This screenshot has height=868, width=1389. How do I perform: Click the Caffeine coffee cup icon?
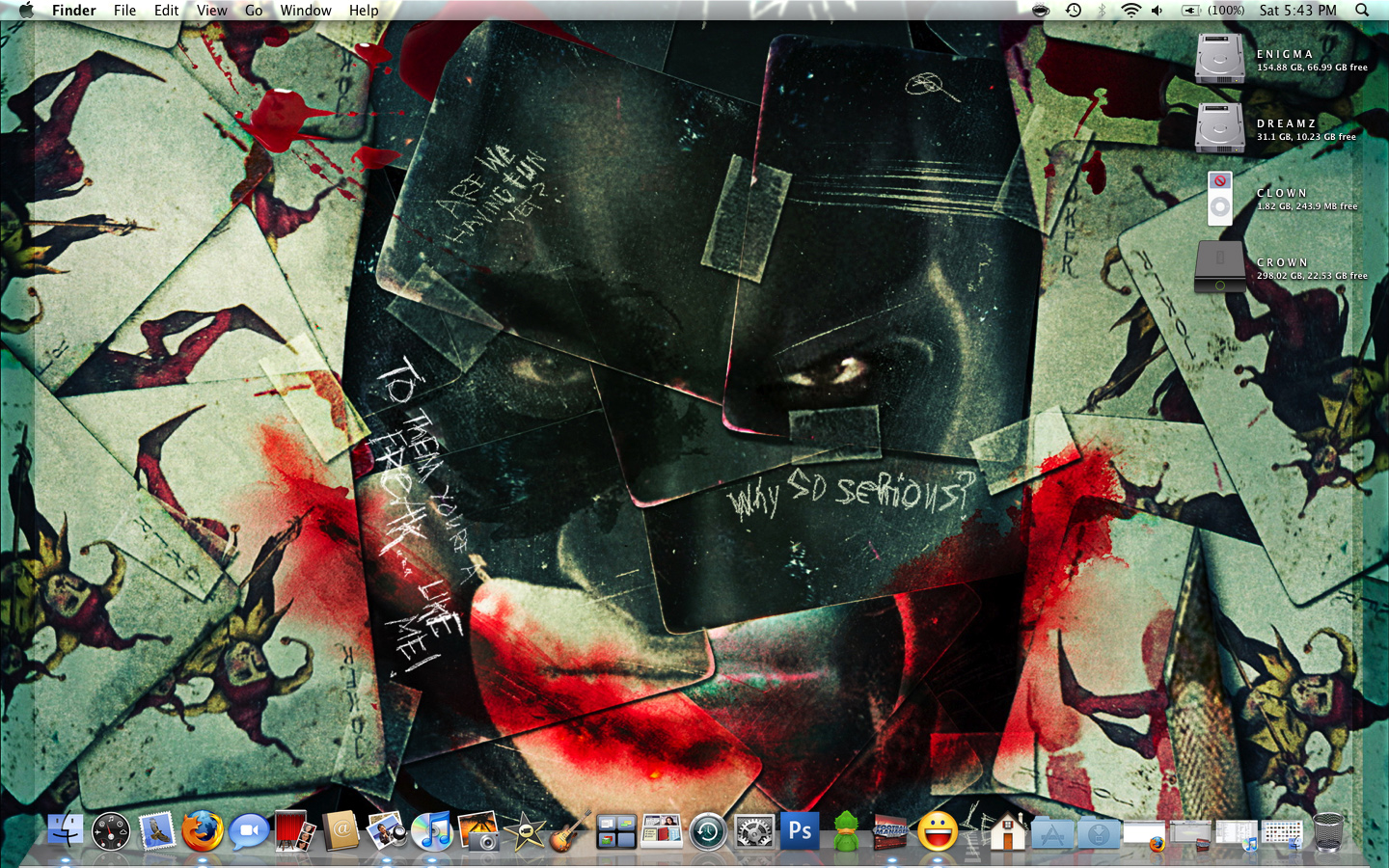coord(1041,10)
